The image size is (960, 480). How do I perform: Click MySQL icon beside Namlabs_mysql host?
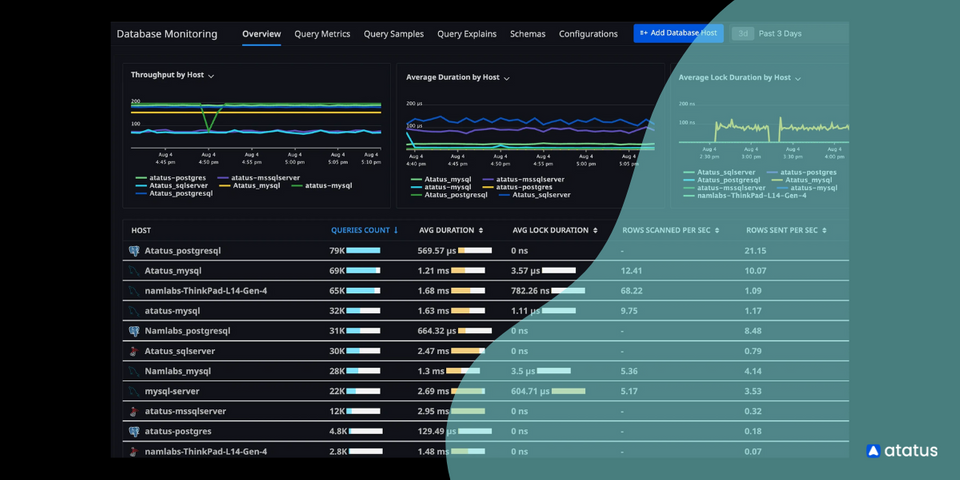pyautogui.click(x=134, y=371)
